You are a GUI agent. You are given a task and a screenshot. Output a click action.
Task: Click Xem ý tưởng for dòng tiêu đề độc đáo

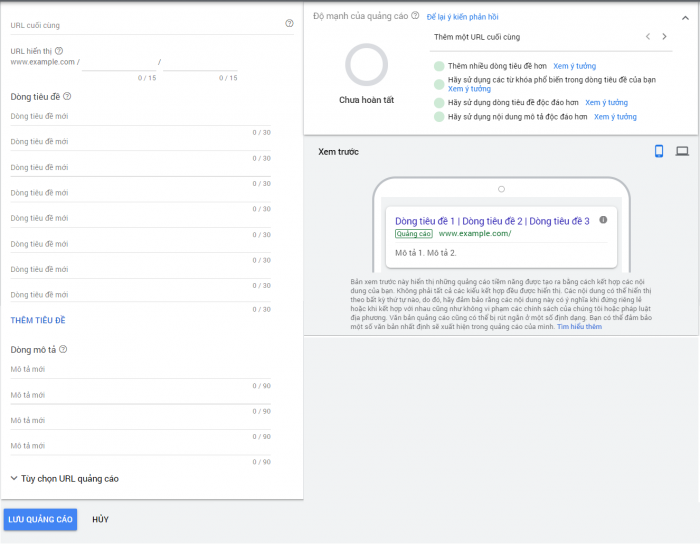pos(606,103)
